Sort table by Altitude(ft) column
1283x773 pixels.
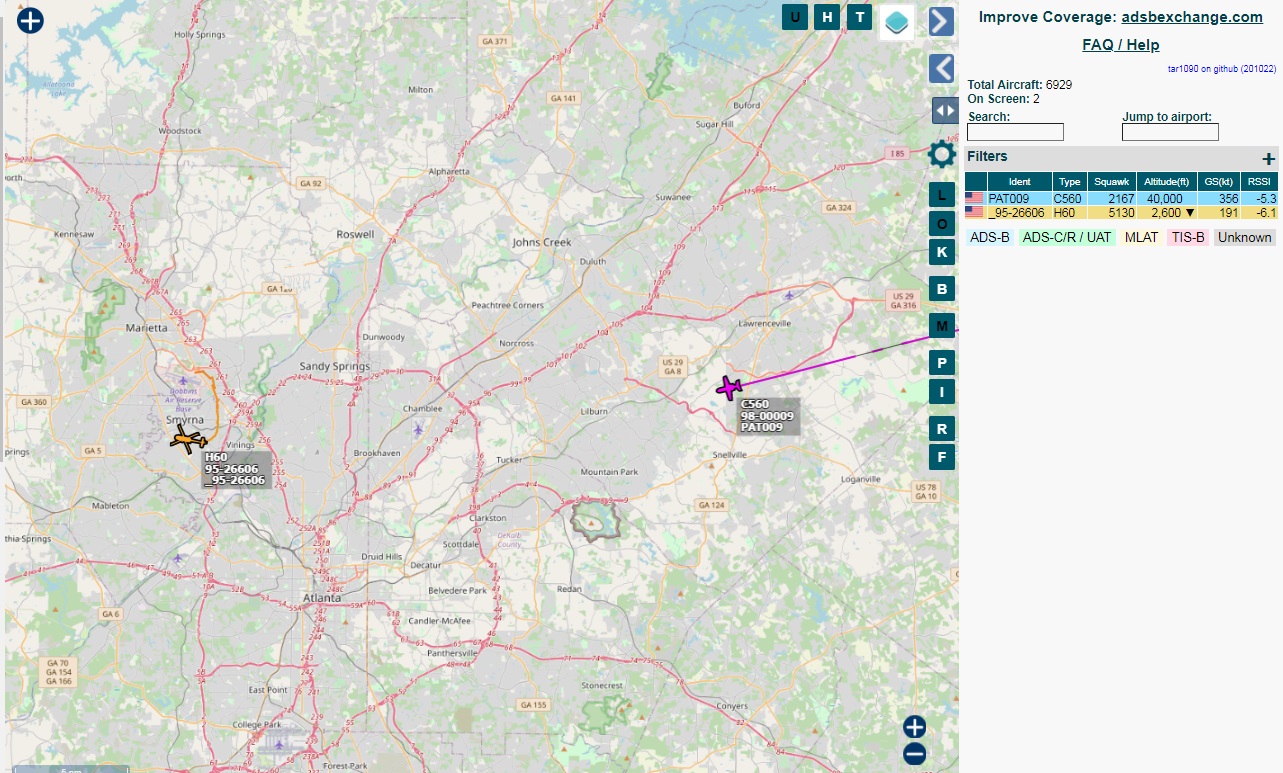click(1167, 182)
